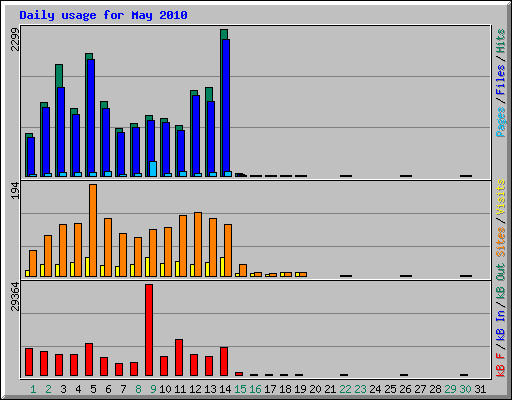Click the x-axis day label 17

[270, 389]
